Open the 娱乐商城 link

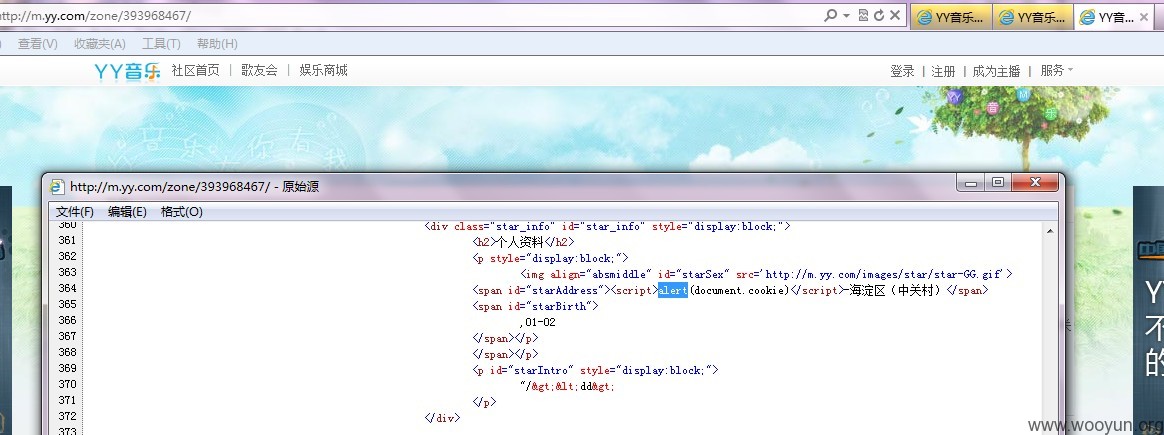[x=324, y=71]
